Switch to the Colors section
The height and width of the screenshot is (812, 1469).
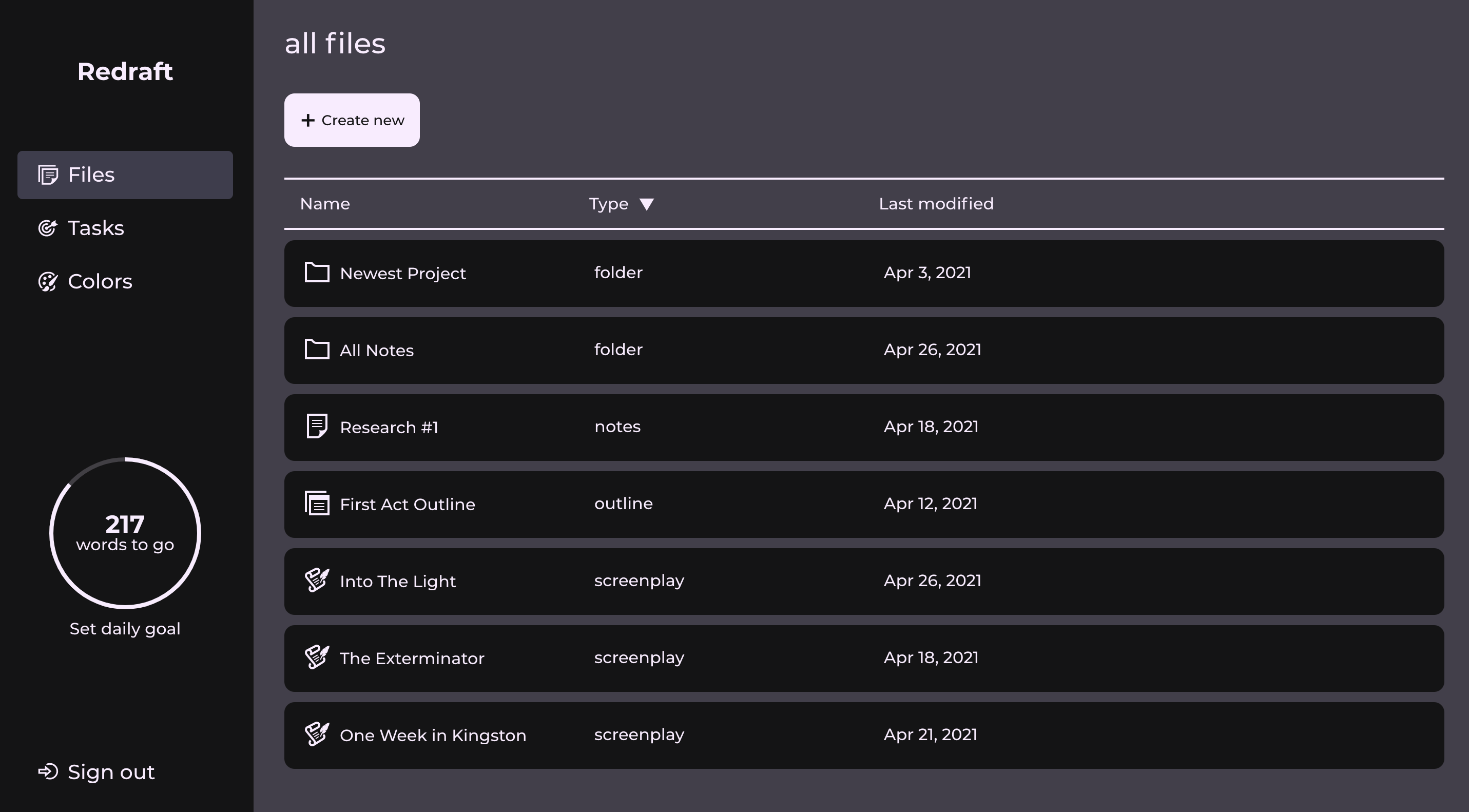101,281
